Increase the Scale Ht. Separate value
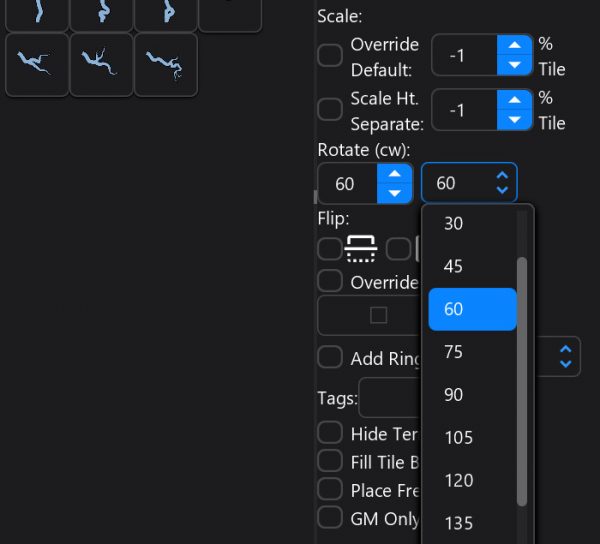Screen dimensions: 600x544 click(514, 100)
